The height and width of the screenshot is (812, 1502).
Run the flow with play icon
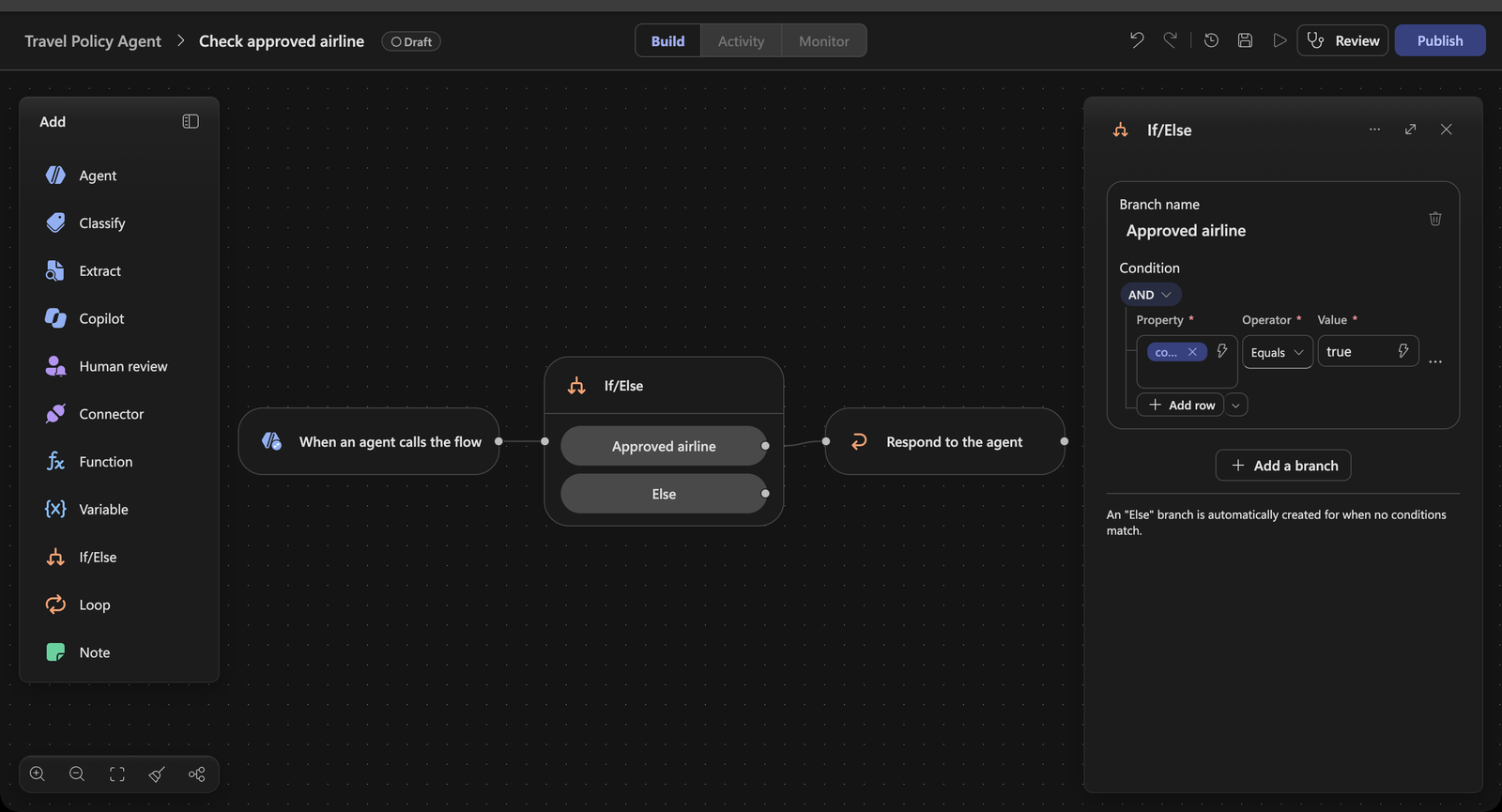tap(1279, 40)
